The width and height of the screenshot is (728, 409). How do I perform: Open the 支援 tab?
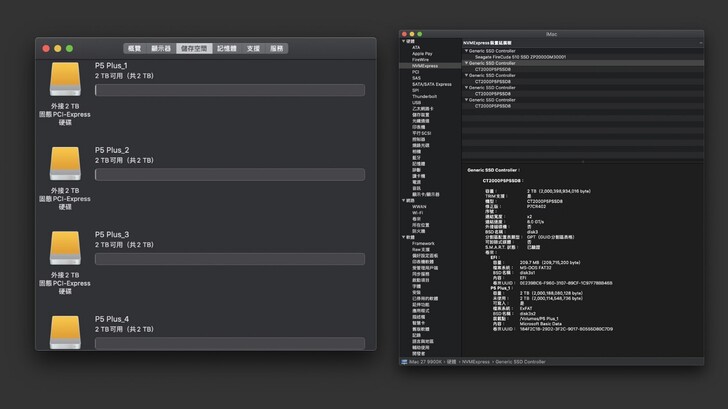pos(253,48)
